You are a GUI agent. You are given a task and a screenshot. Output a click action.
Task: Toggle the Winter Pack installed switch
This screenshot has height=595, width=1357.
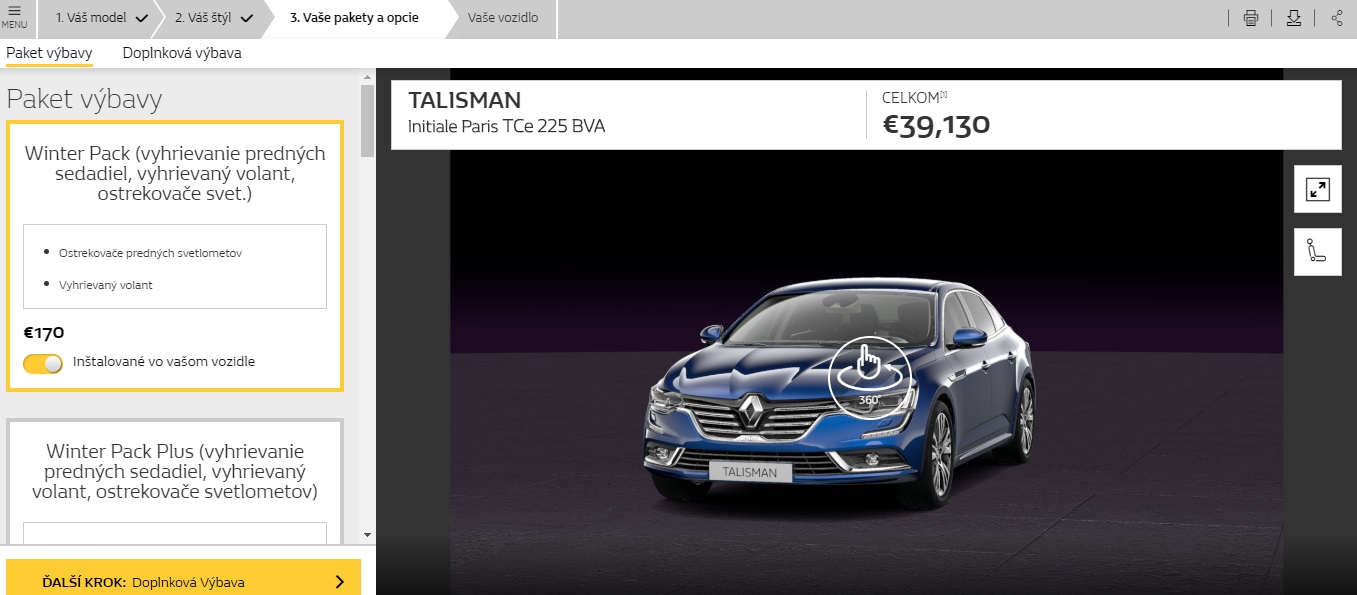pos(43,363)
